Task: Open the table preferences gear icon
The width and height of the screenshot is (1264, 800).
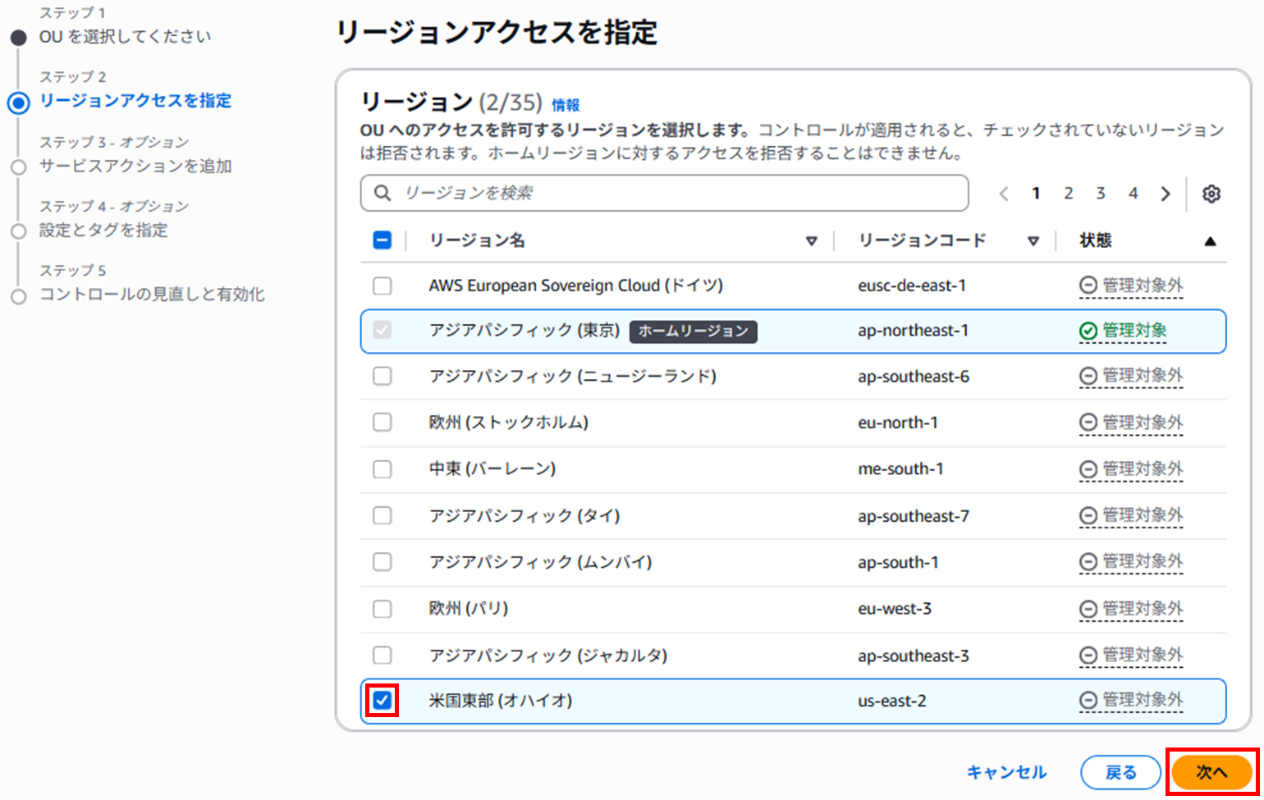Action: pyautogui.click(x=1211, y=194)
